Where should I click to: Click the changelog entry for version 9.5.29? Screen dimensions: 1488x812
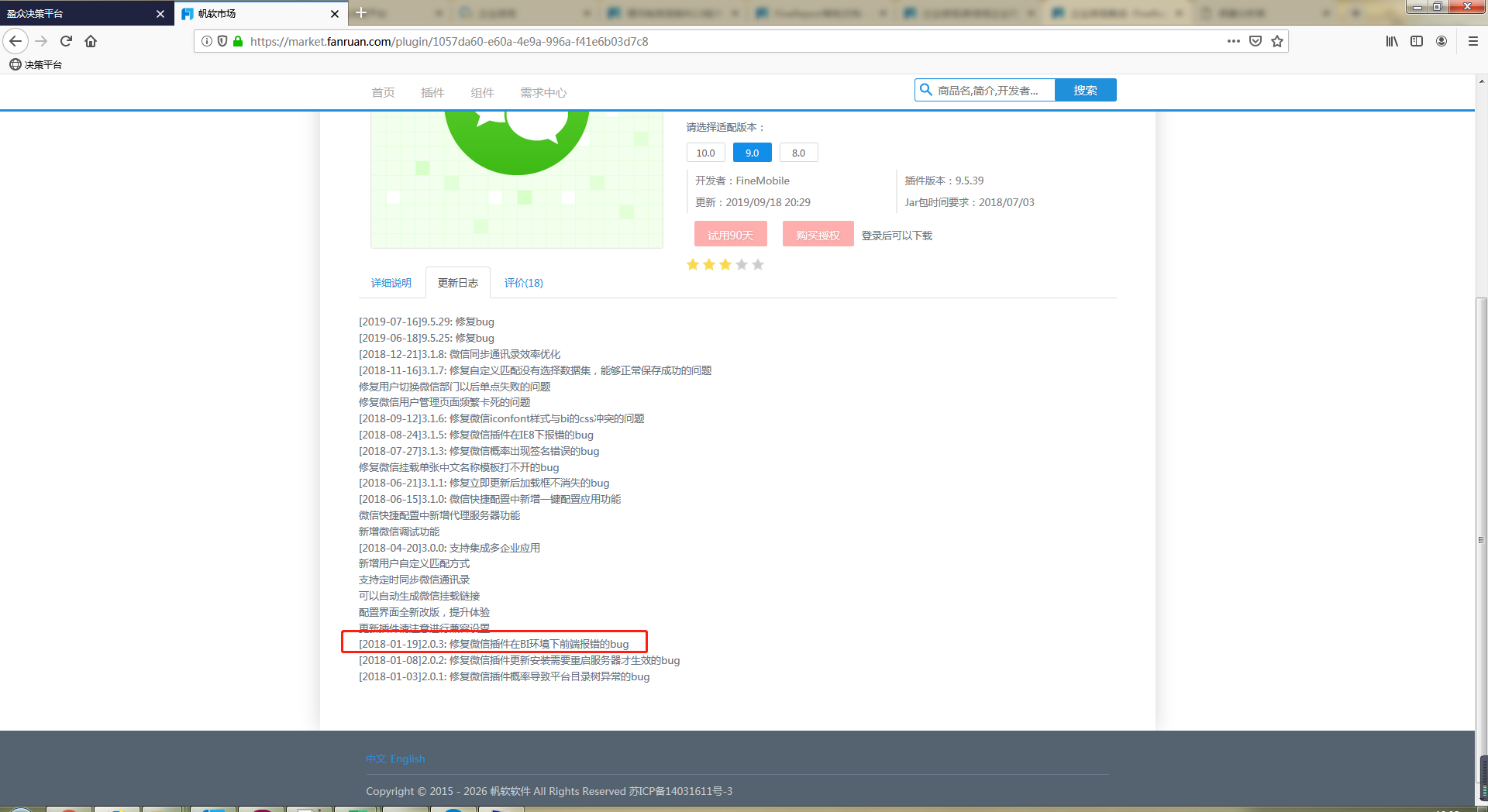(x=426, y=322)
